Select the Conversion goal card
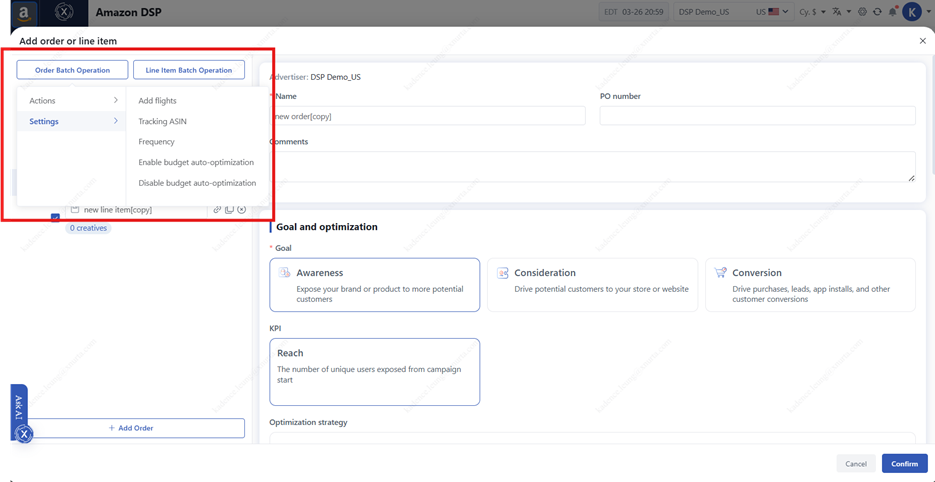 click(810, 285)
